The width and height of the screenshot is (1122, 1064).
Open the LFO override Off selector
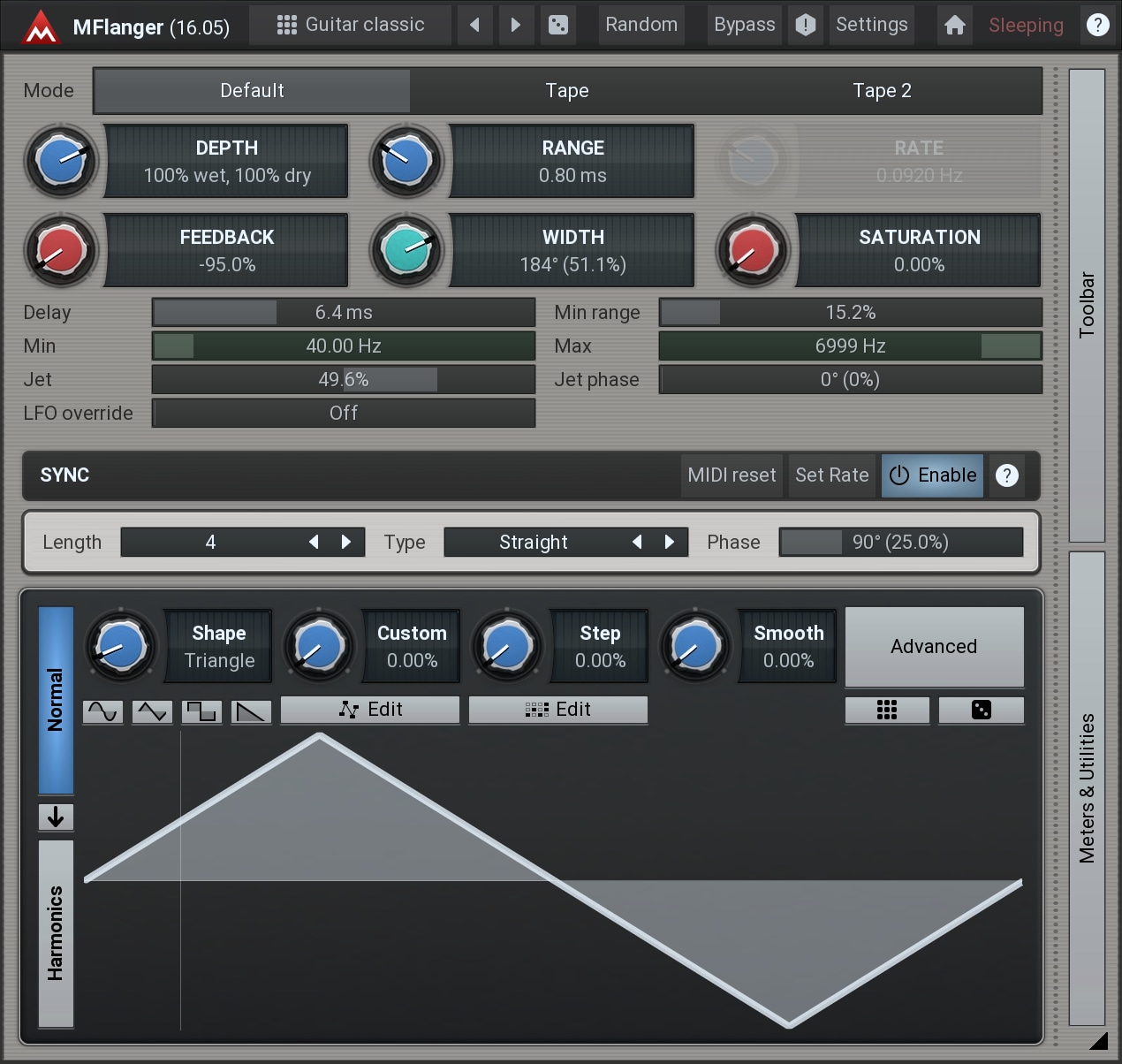click(x=344, y=413)
